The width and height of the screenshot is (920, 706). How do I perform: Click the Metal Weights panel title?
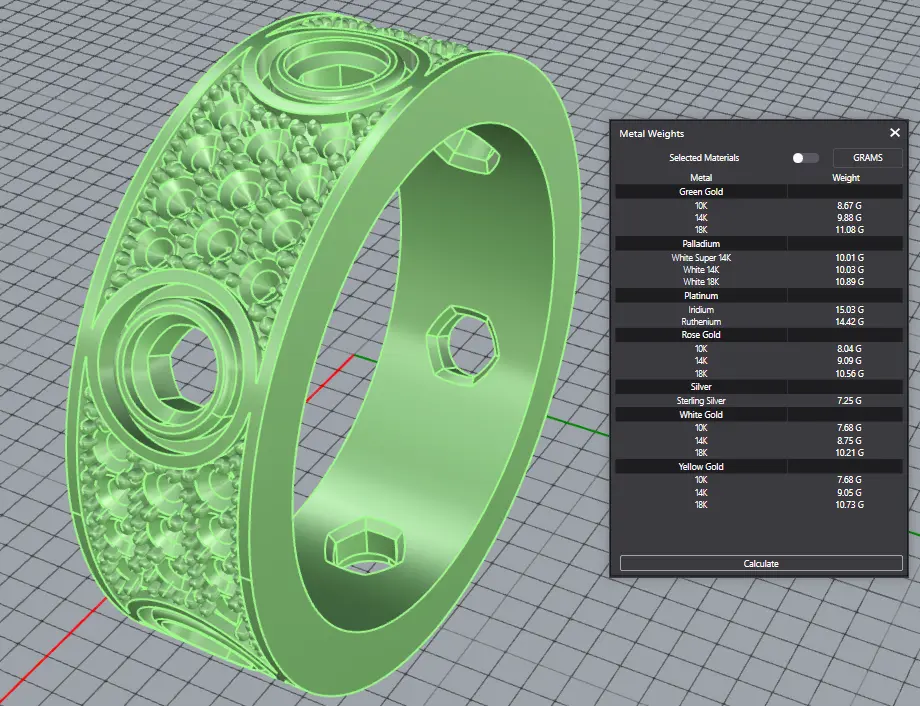coord(652,133)
